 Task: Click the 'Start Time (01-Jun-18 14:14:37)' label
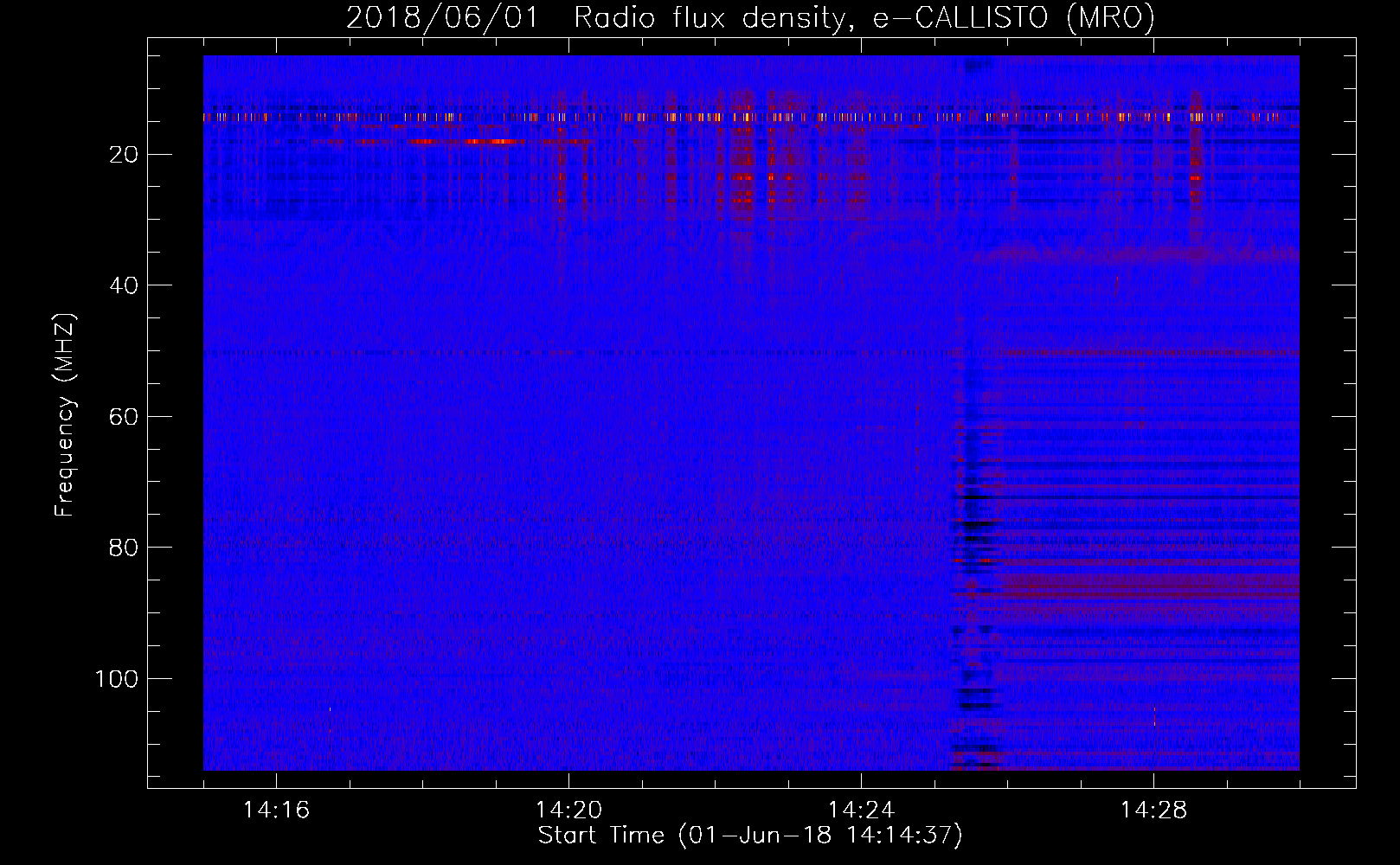coord(750,836)
